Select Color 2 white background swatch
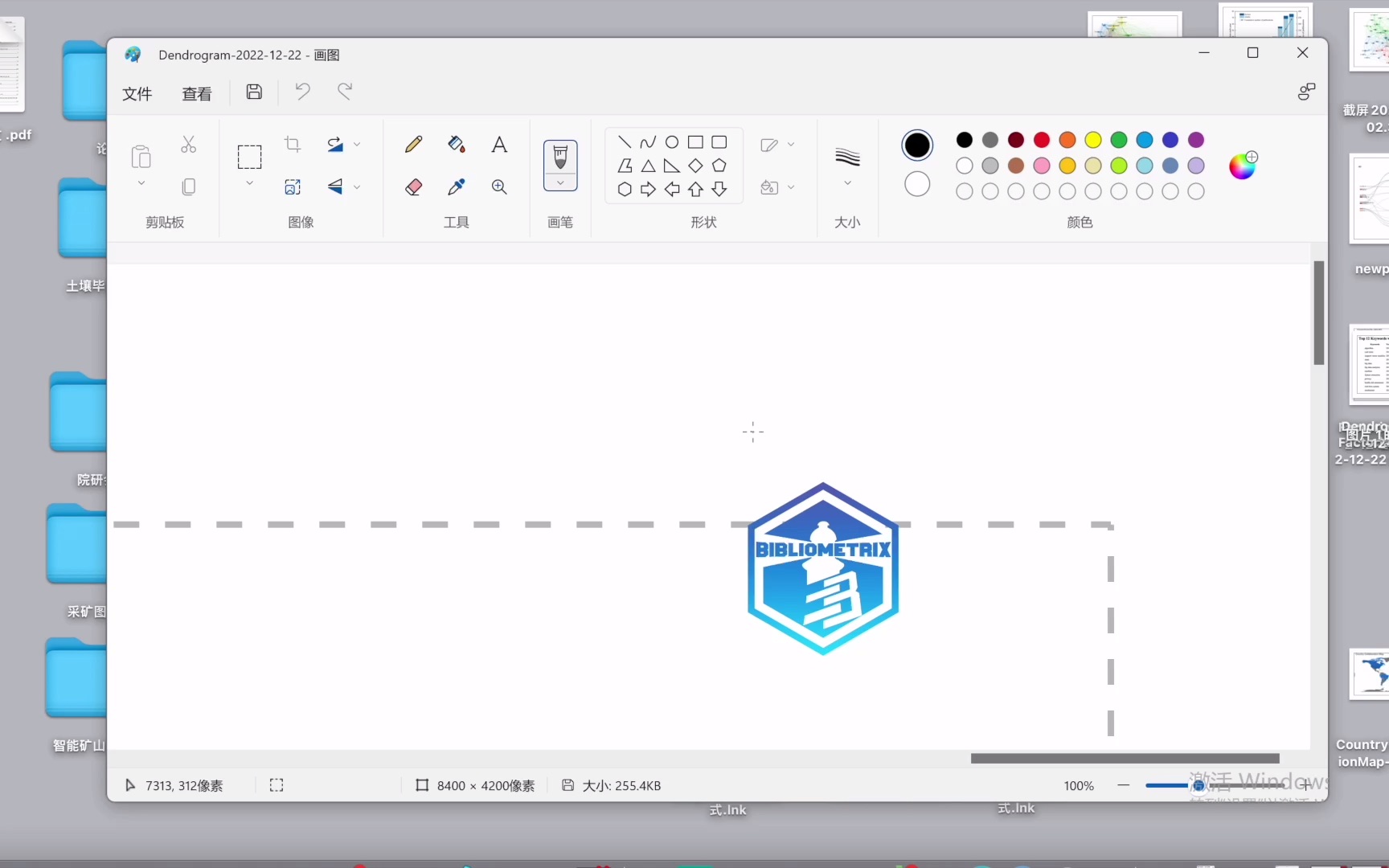 click(x=917, y=184)
